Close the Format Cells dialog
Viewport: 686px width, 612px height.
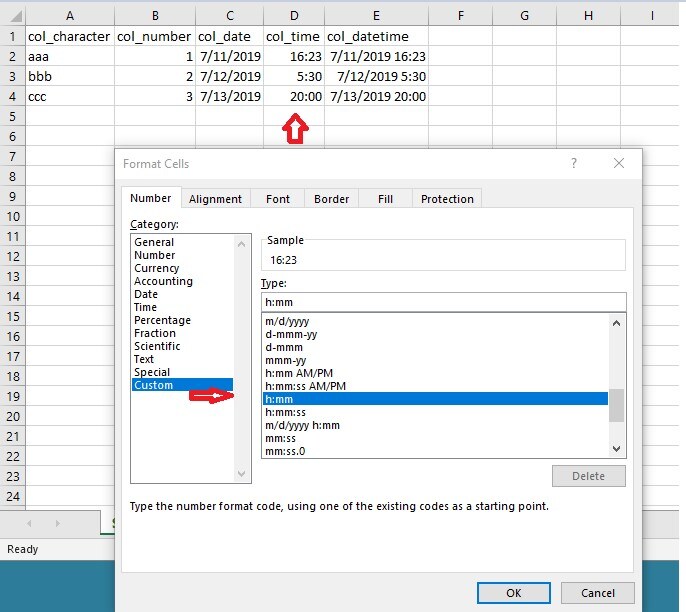click(x=619, y=163)
